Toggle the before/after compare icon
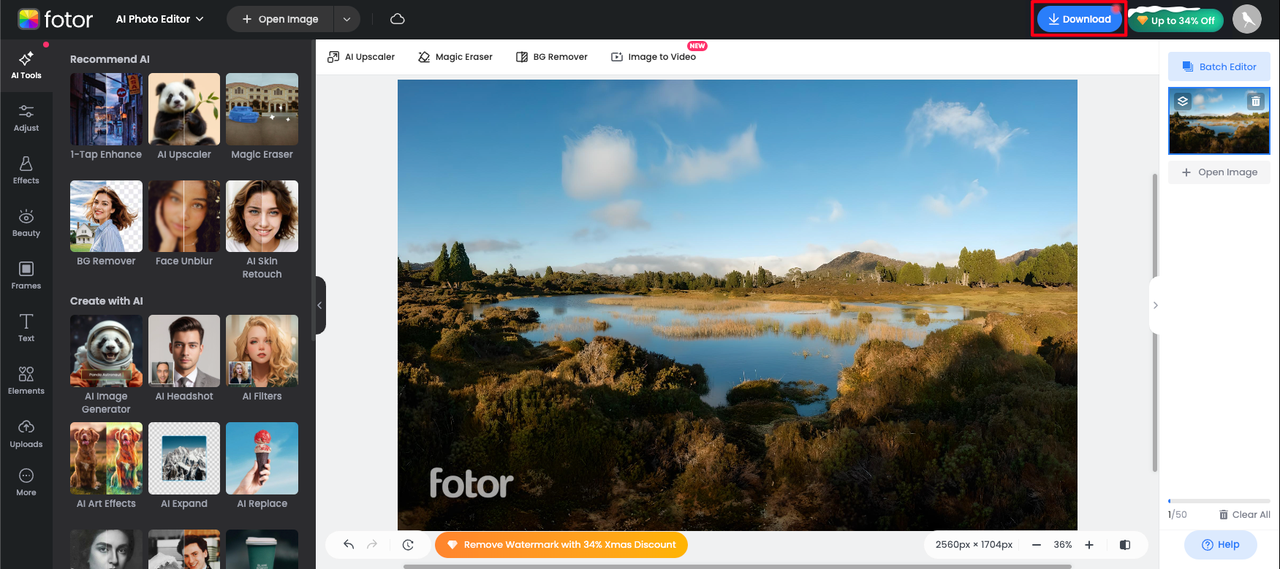 coord(1125,545)
